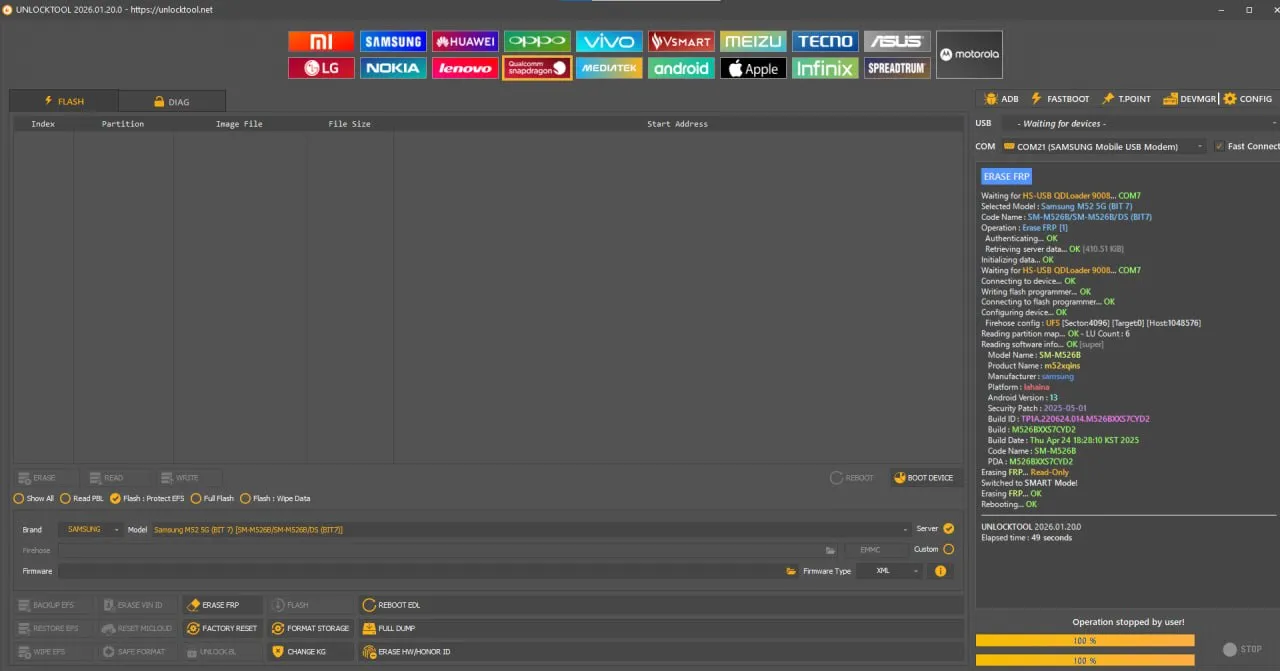Viewport: 1280px width, 671px height.
Task: Enable the Show All radio option
Action: (x=19, y=498)
